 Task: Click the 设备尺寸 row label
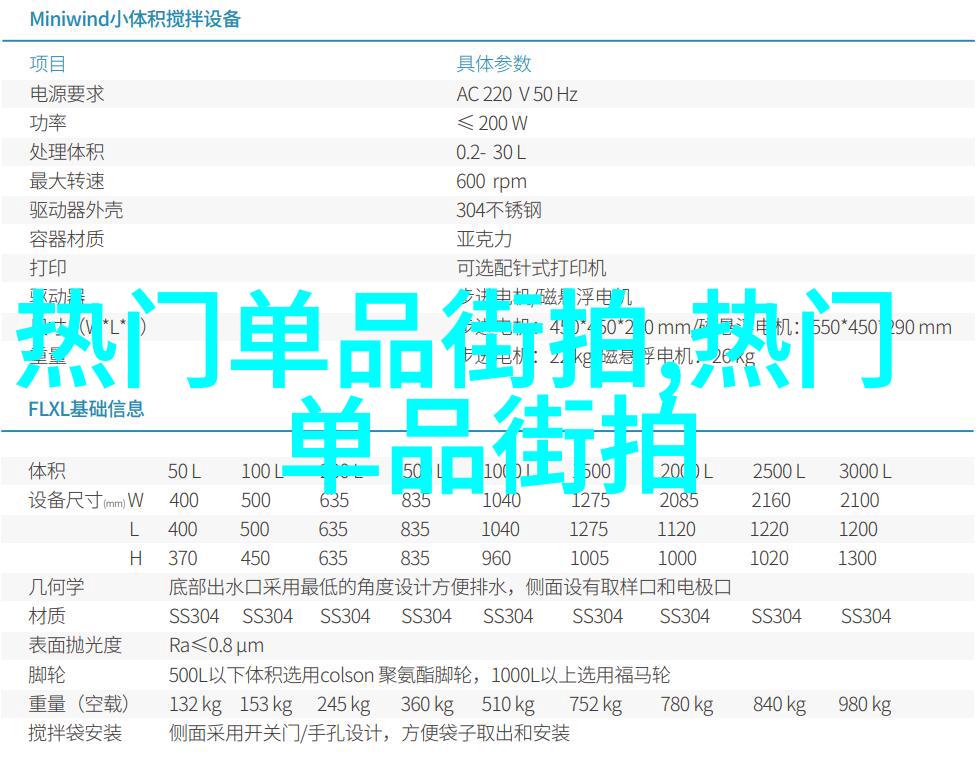click(x=65, y=500)
